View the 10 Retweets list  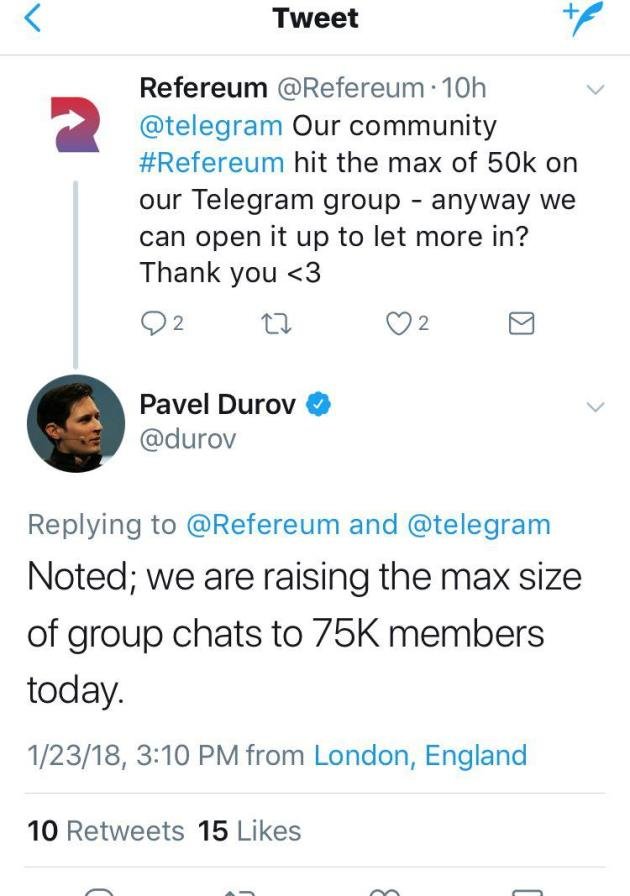pos(106,831)
